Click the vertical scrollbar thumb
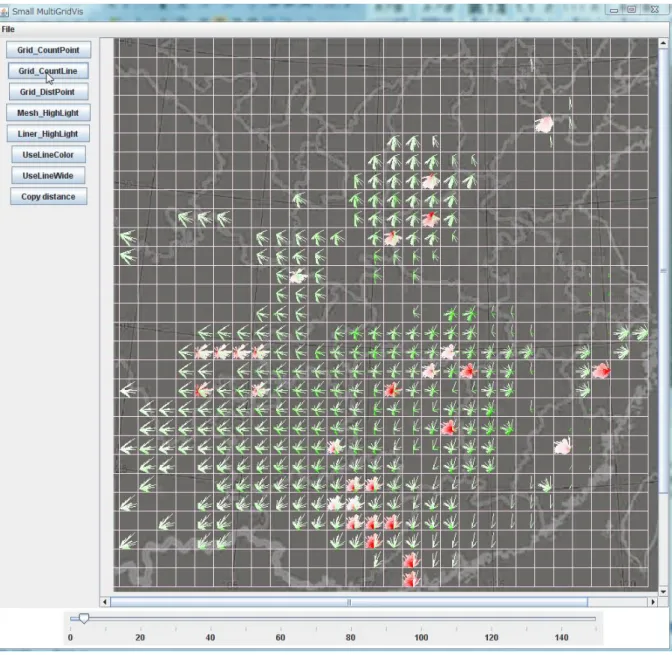The height and width of the screenshot is (655, 672). [x=663, y=270]
